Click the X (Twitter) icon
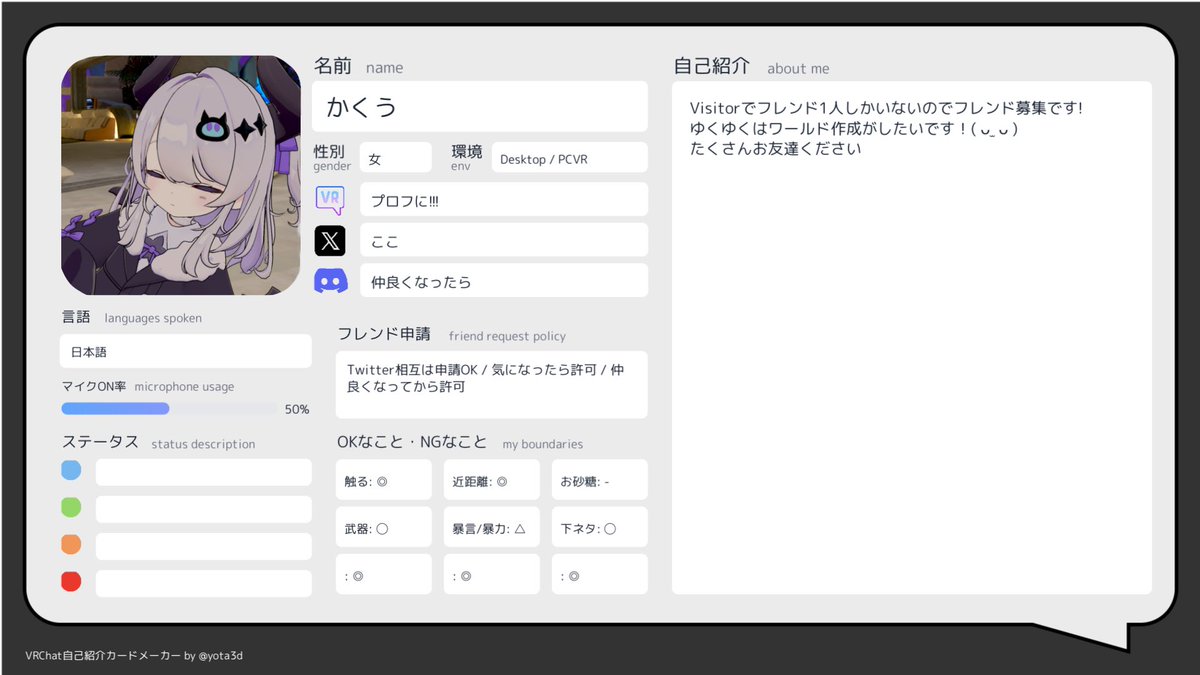This screenshot has width=1200, height=675. [x=330, y=240]
